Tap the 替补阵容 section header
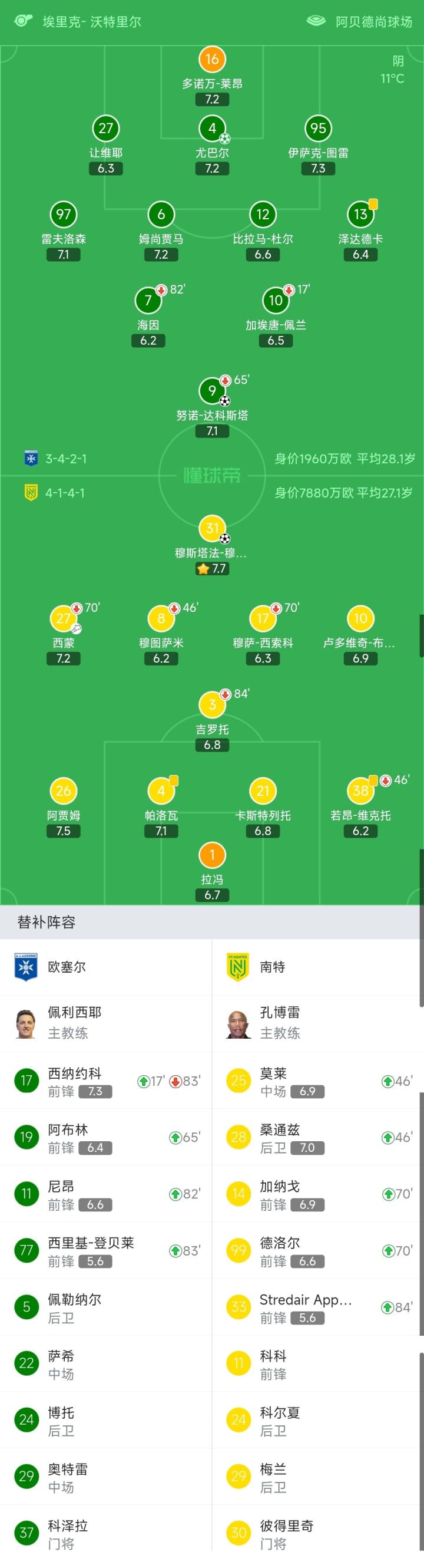The height and width of the screenshot is (1568, 424). pyautogui.click(x=47, y=922)
